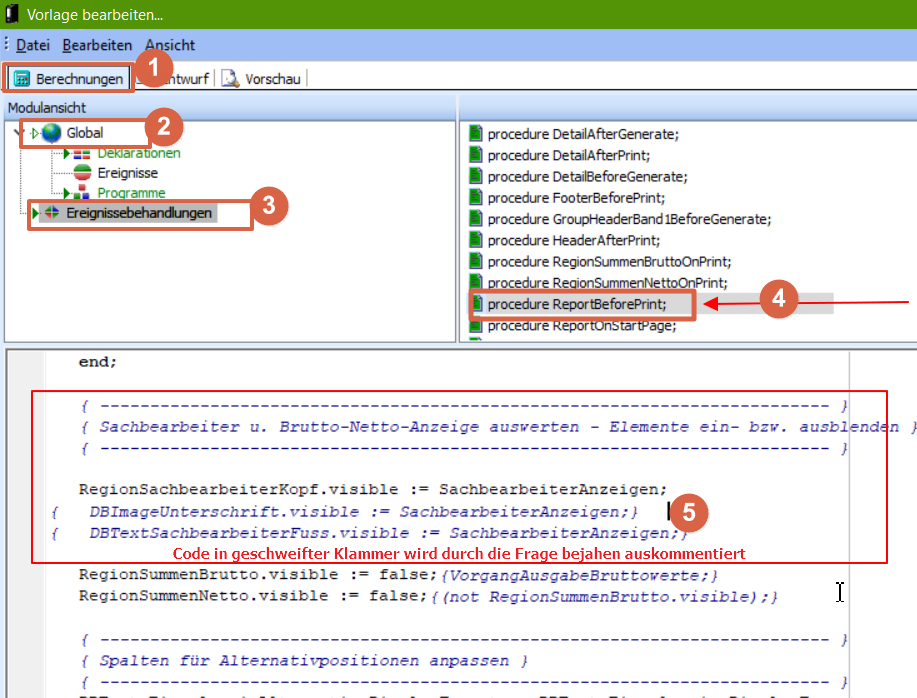917x698 pixels.
Task: Click the Ereignissebehandlungen icon
Action: pos(52,212)
